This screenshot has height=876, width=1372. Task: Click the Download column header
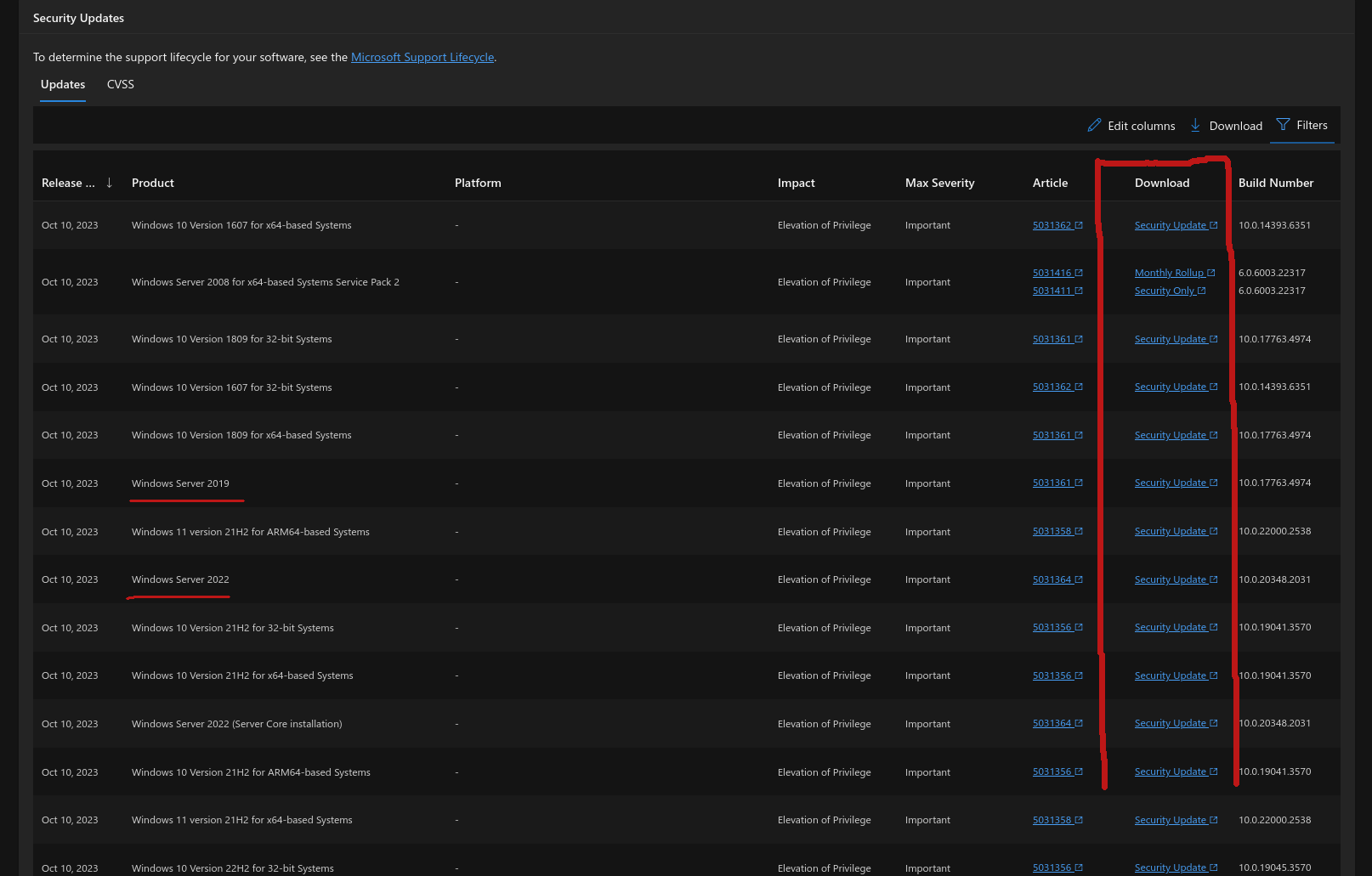pyautogui.click(x=1162, y=183)
